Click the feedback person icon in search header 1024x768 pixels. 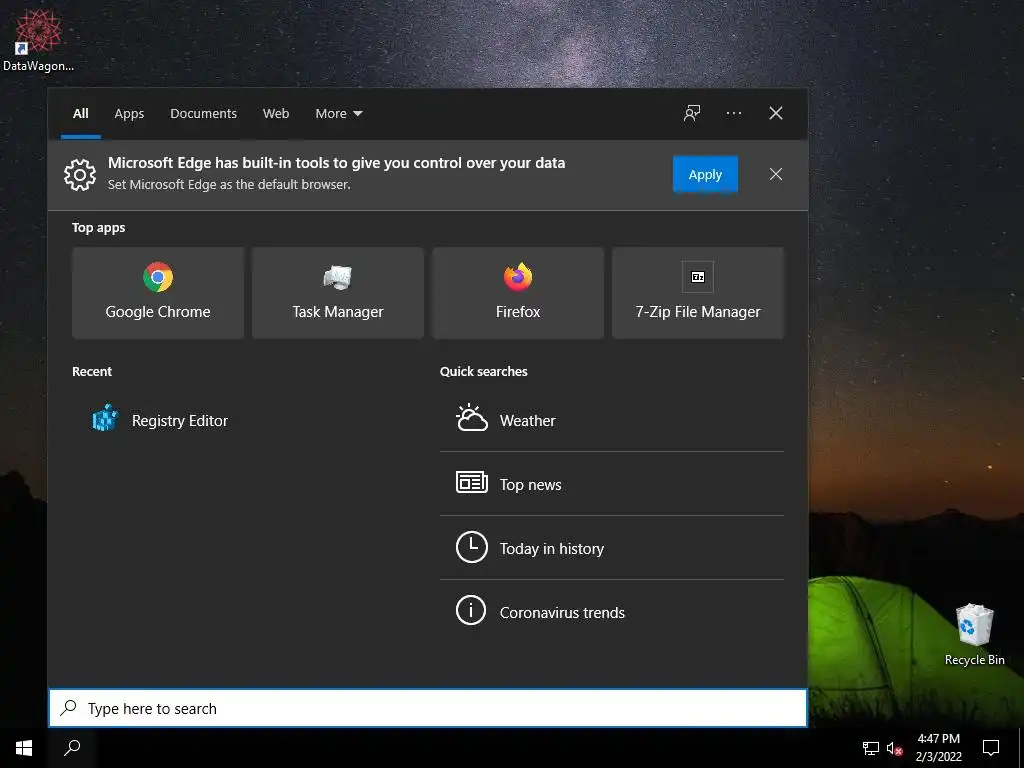point(692,113)
